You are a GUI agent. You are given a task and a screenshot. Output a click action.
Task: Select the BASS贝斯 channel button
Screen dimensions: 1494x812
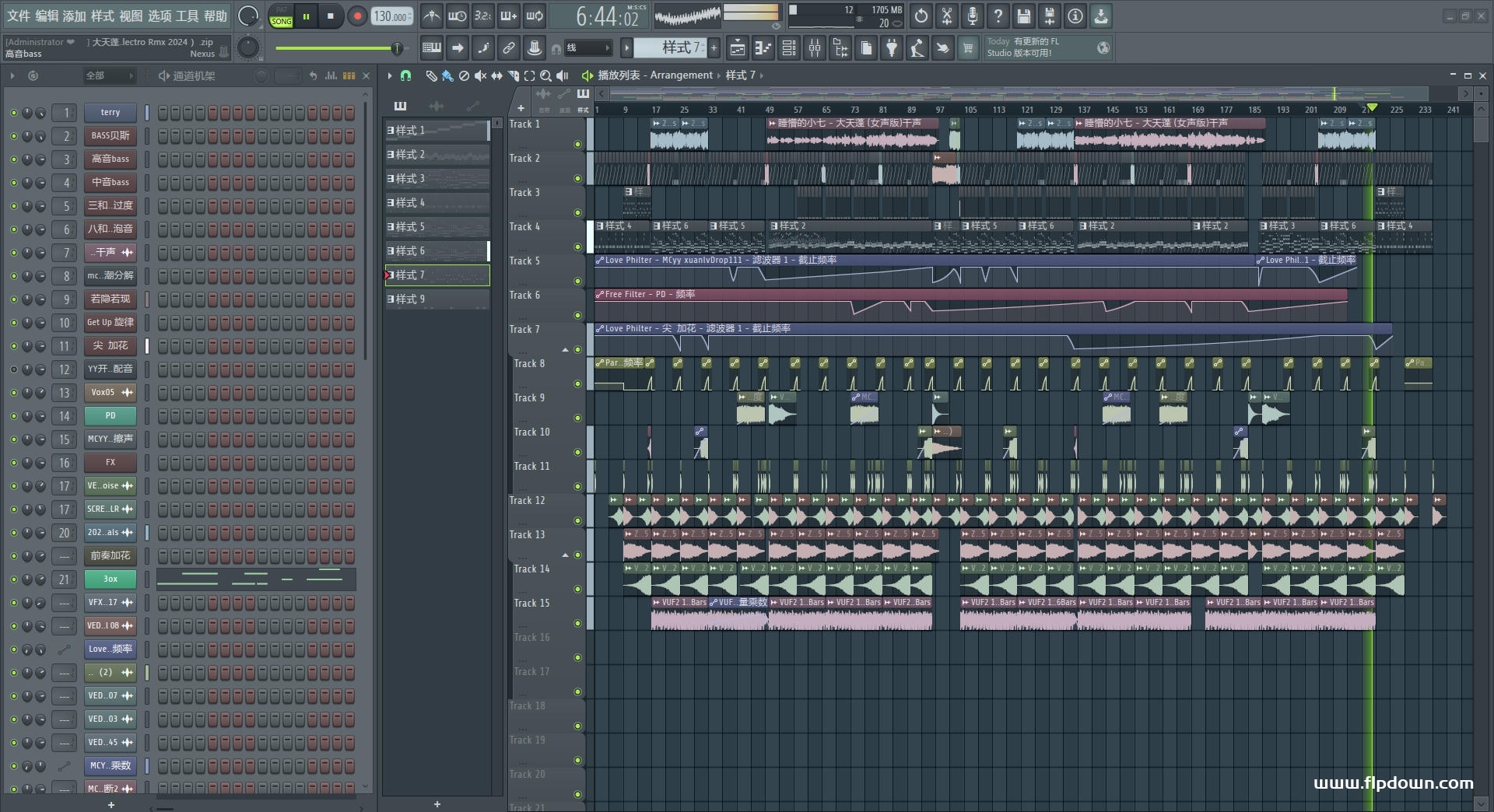[x=110, y=136]
